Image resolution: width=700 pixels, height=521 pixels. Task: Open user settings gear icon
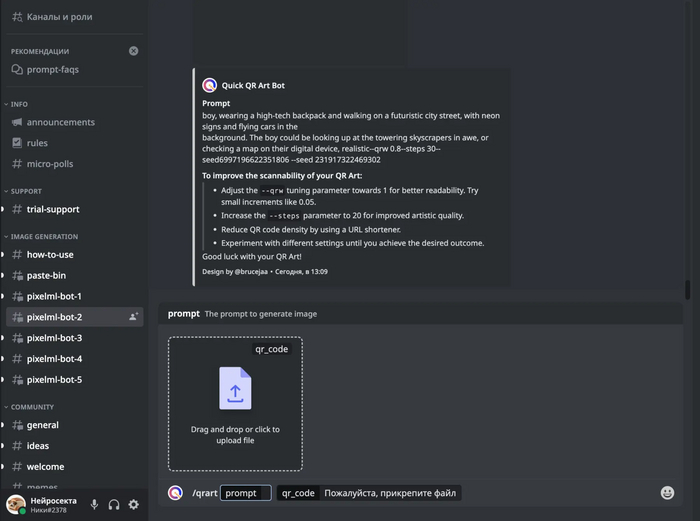(133, 504)
